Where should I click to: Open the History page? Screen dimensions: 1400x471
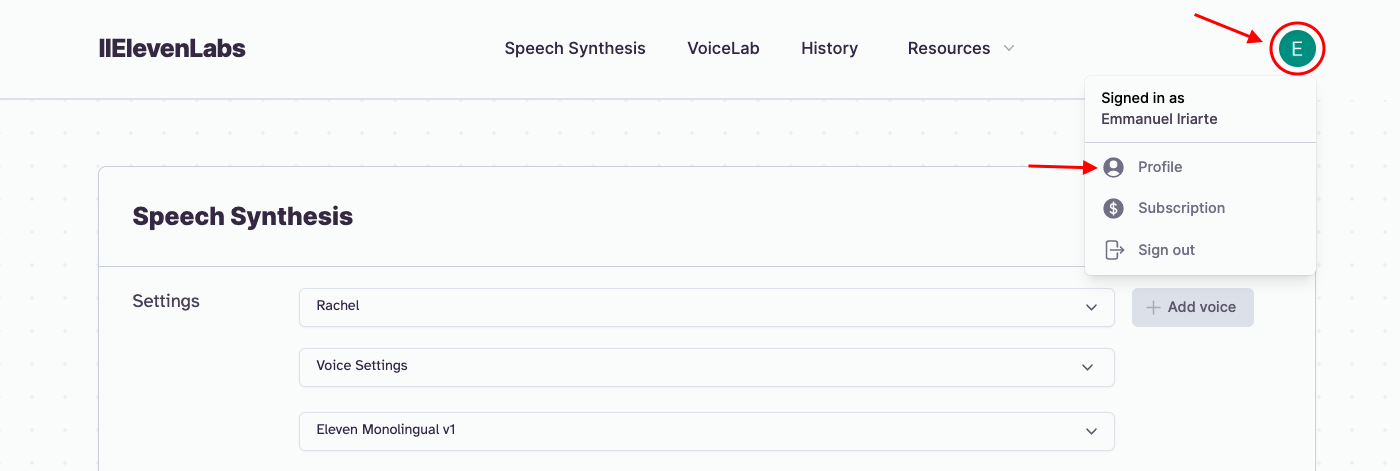[x=829, y=48]
